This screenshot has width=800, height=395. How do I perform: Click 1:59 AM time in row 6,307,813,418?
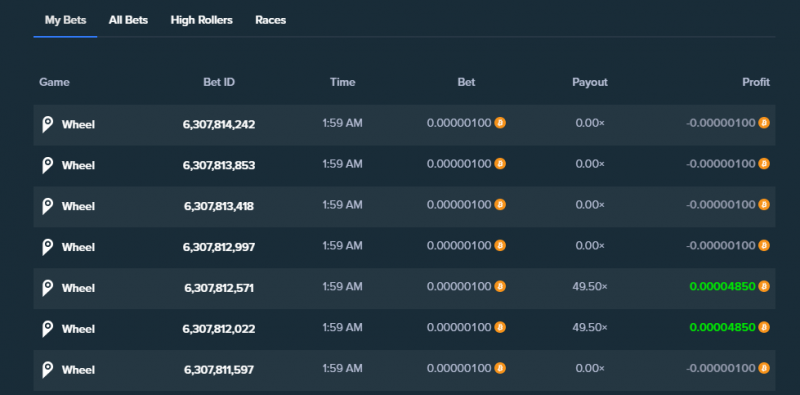click(342, 205)
